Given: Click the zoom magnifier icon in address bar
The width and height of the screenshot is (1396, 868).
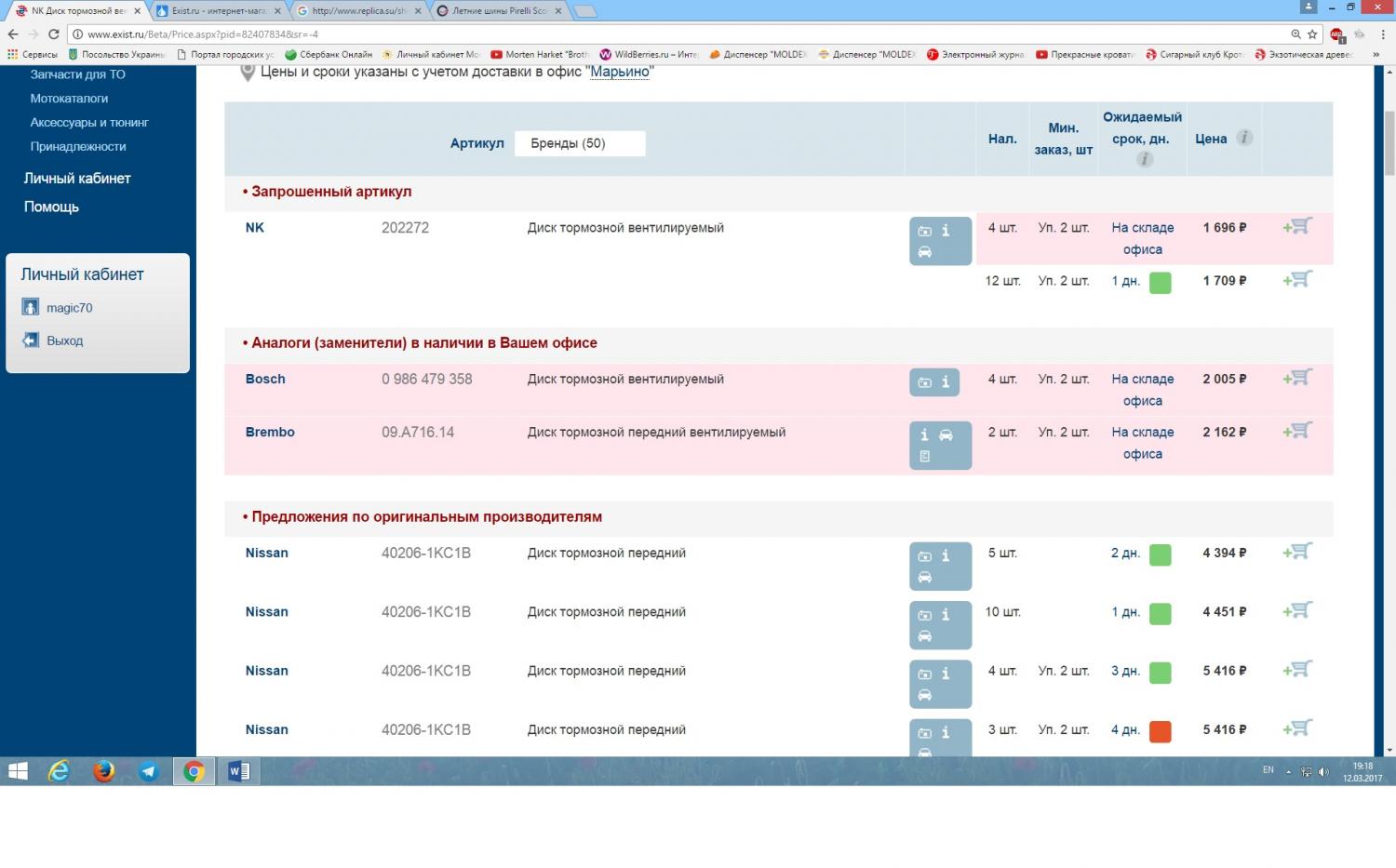Looking at the screenshot, I should pyautogui.click(x=1295, y=34).
